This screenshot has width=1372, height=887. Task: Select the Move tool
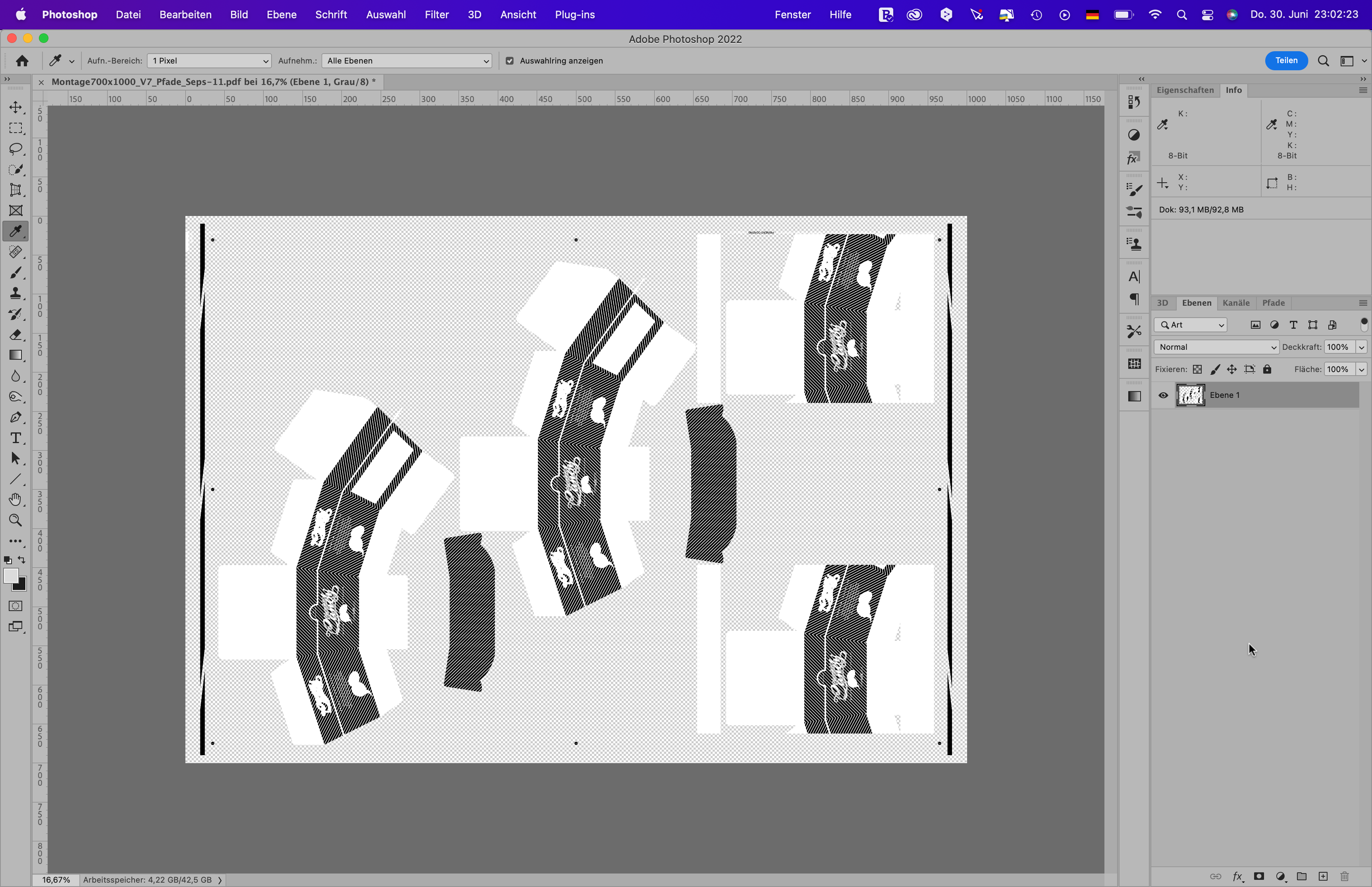pos(15,108)
